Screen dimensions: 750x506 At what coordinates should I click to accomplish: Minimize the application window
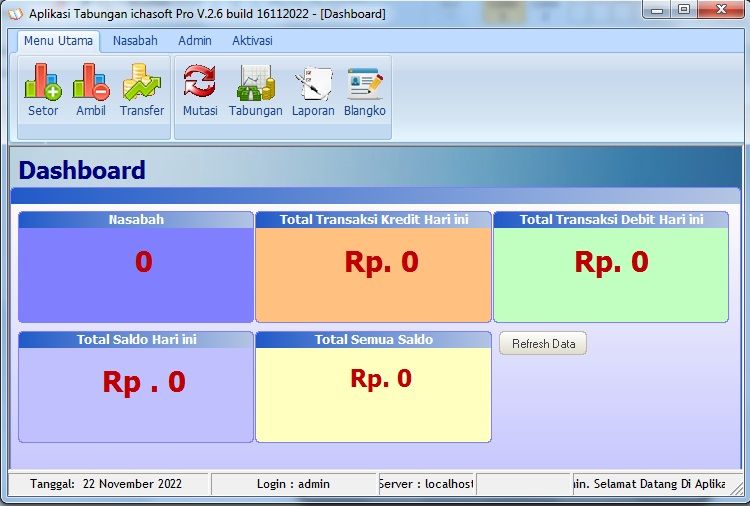click(657, 10)
